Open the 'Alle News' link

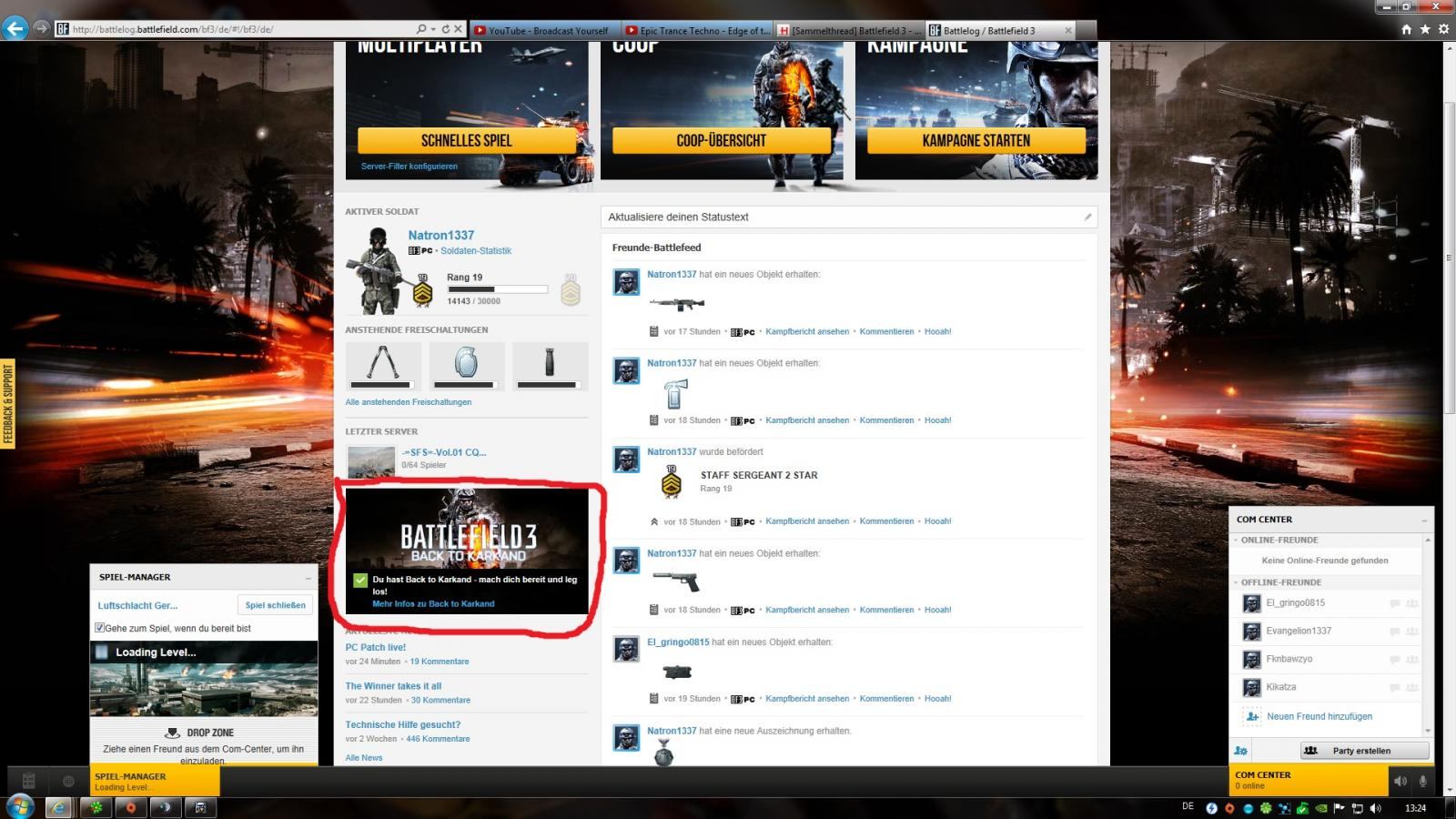pyautogui.click(x=364, y=758)
